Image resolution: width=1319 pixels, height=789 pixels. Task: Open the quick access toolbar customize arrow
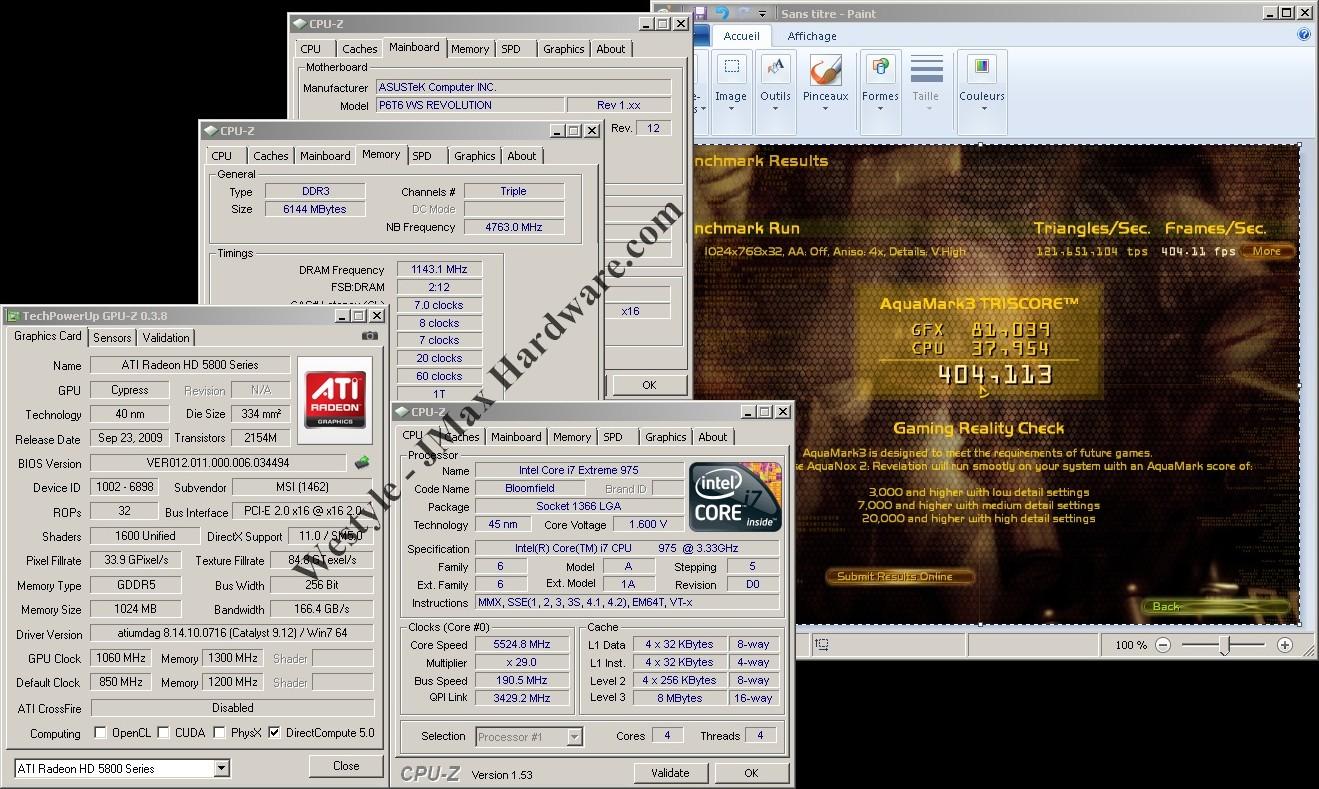[x=763, y=14]
